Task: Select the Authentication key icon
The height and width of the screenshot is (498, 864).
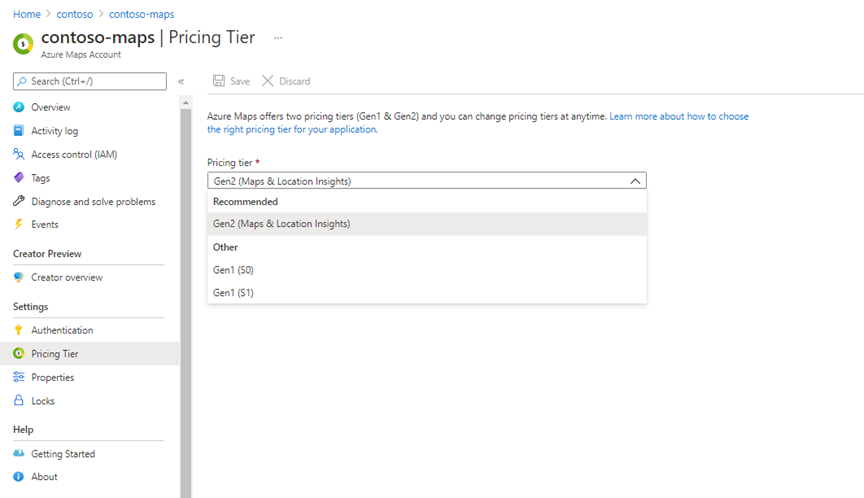Action: [x=18, y=330]
